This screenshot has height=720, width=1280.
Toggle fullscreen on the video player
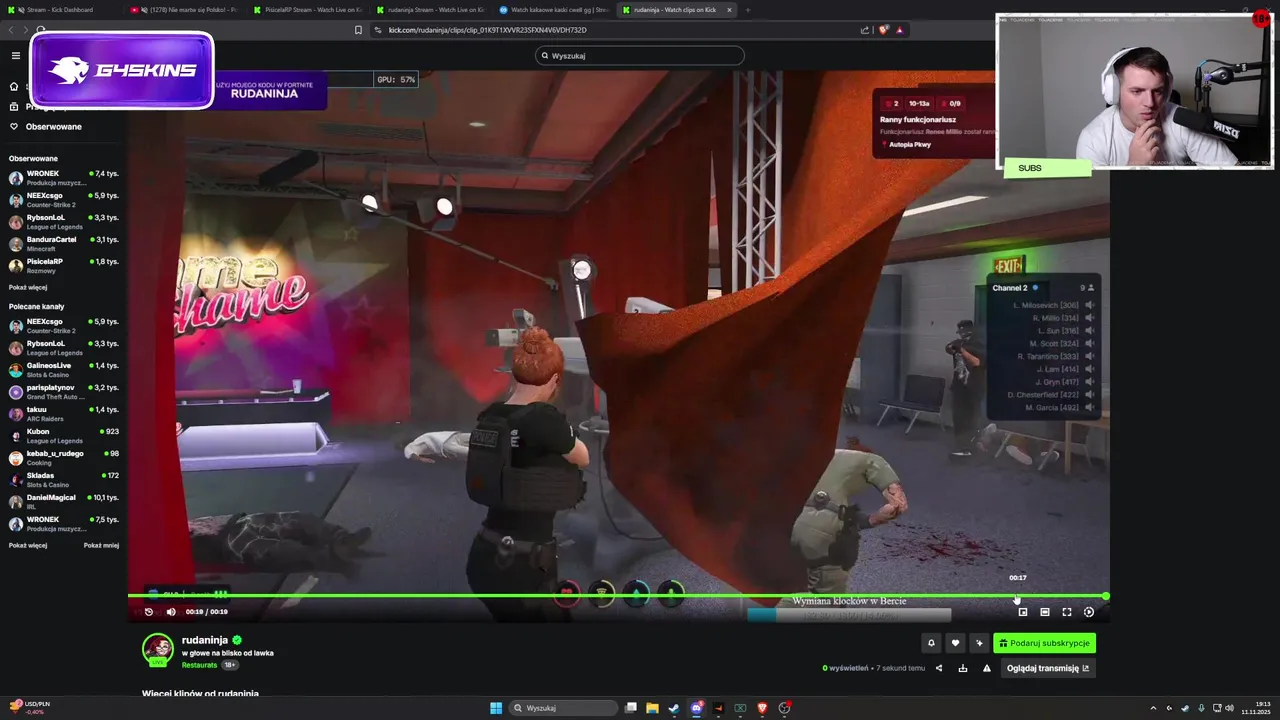(x=1067, y=612)
